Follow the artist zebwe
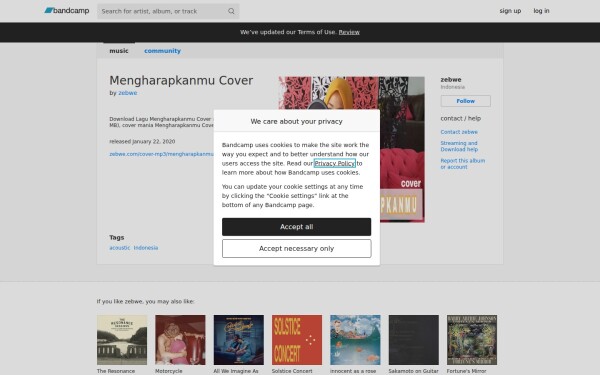 point(465,101)
